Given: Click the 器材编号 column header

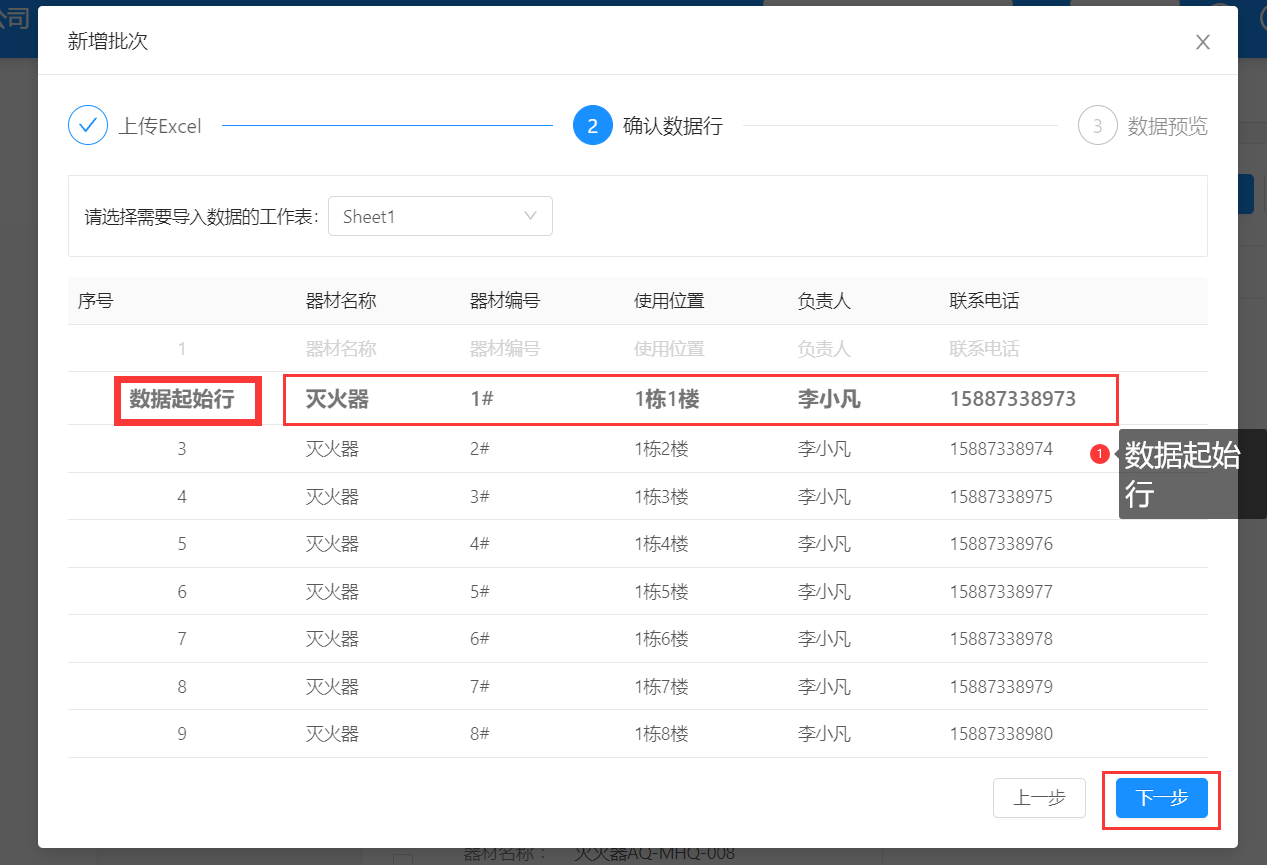Looking at the screenshot, I should click(505, 301).
